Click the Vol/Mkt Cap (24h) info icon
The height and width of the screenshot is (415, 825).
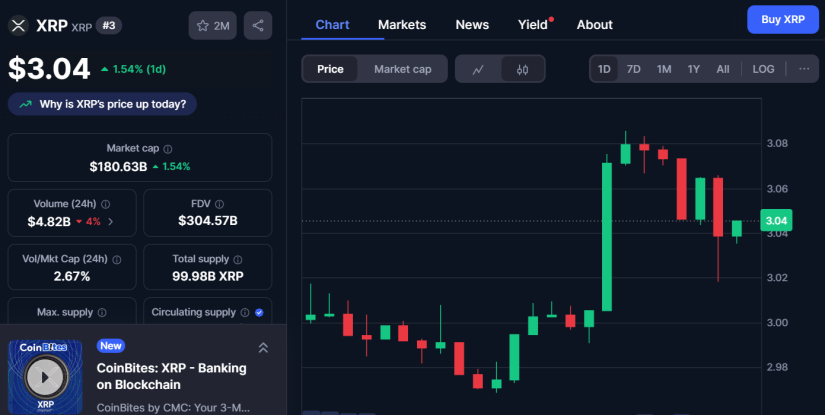coord(117,259)
